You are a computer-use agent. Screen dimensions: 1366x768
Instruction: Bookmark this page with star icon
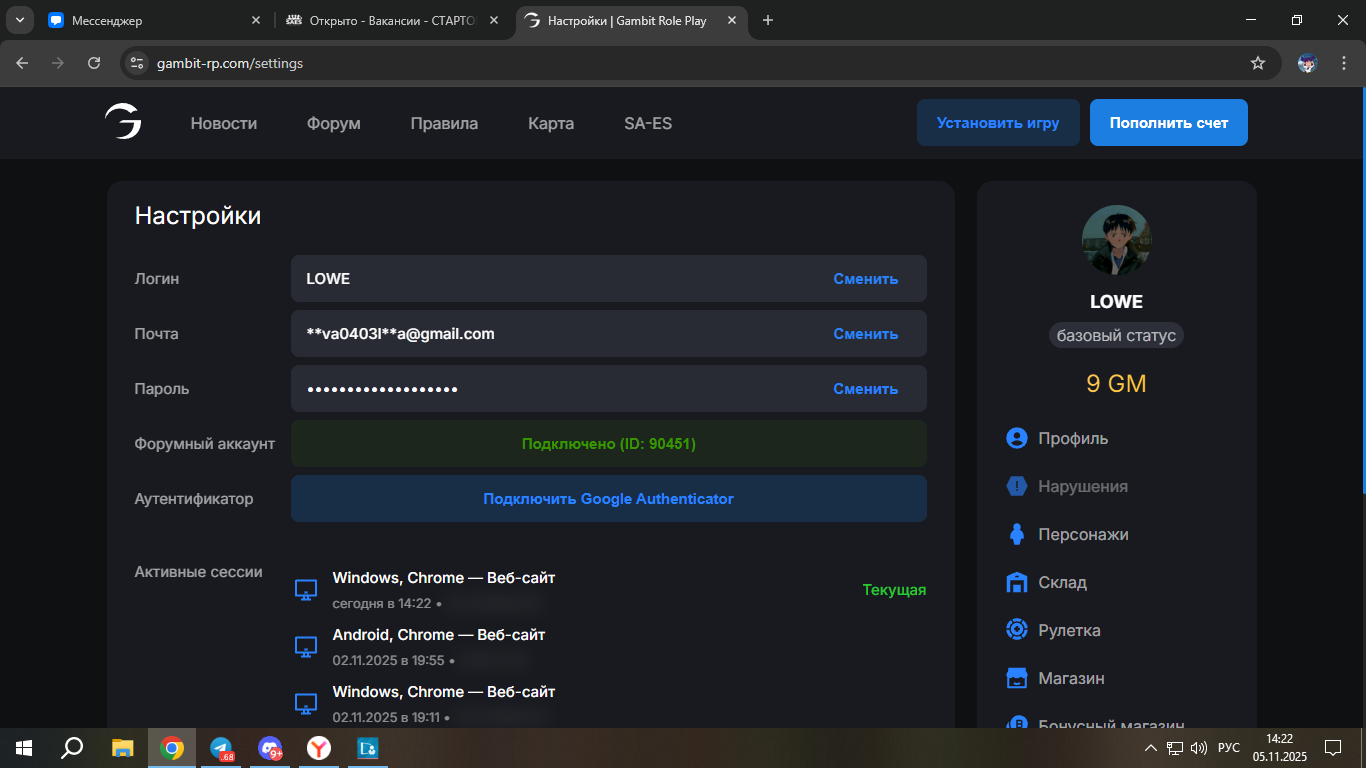click(1257, 63)
